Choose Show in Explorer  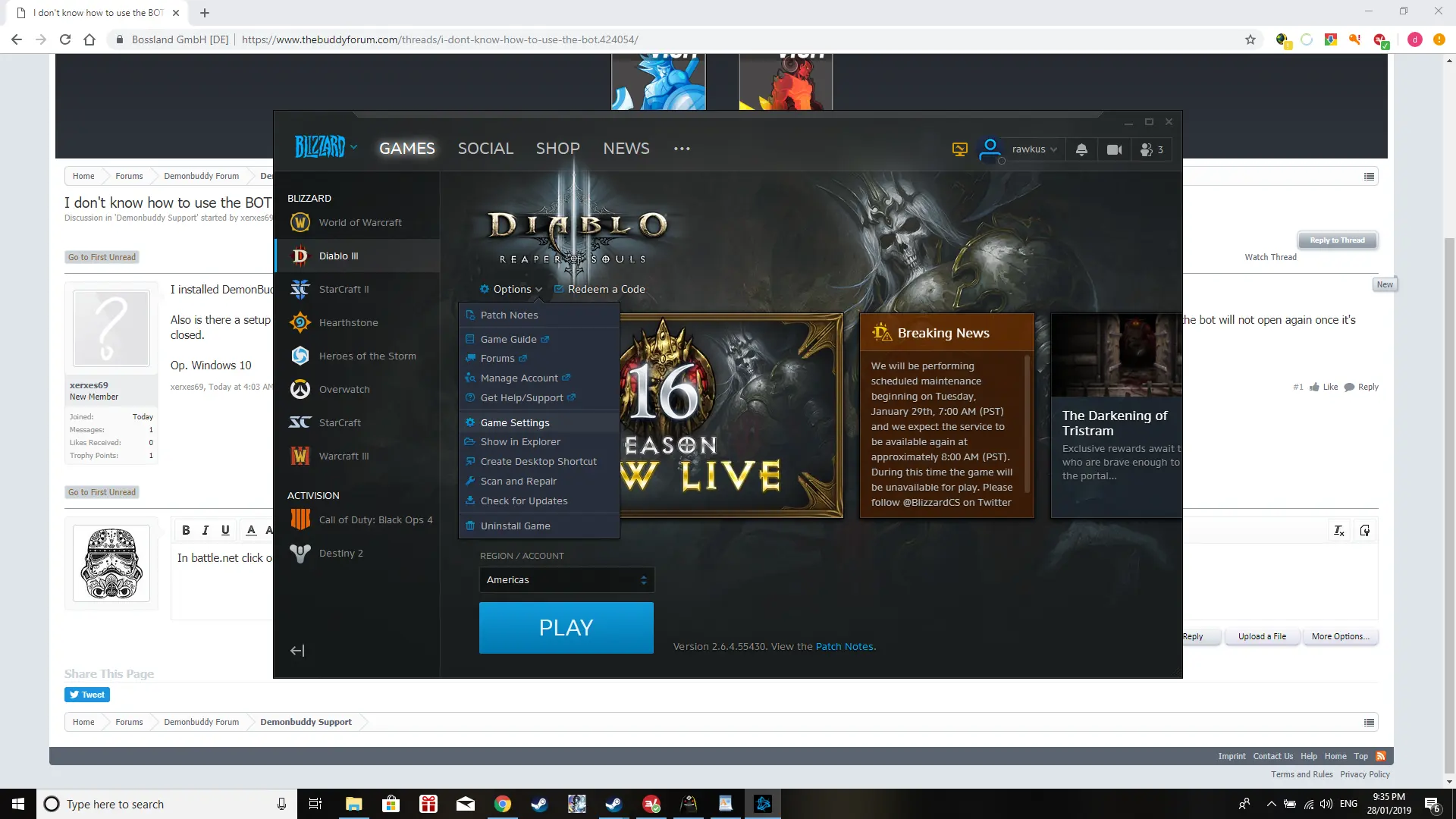click(x=539, y=441)
